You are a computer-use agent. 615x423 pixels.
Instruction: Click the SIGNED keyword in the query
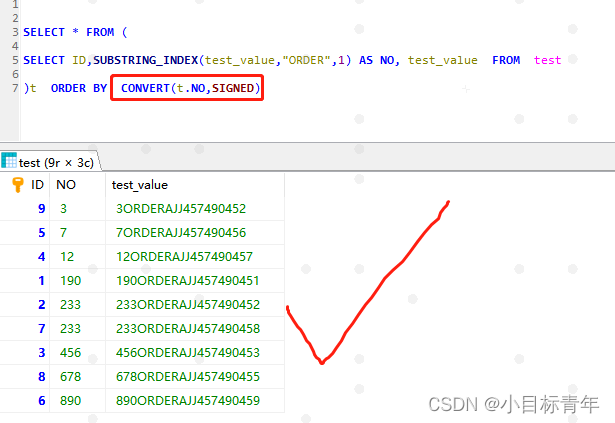point(233,88)
